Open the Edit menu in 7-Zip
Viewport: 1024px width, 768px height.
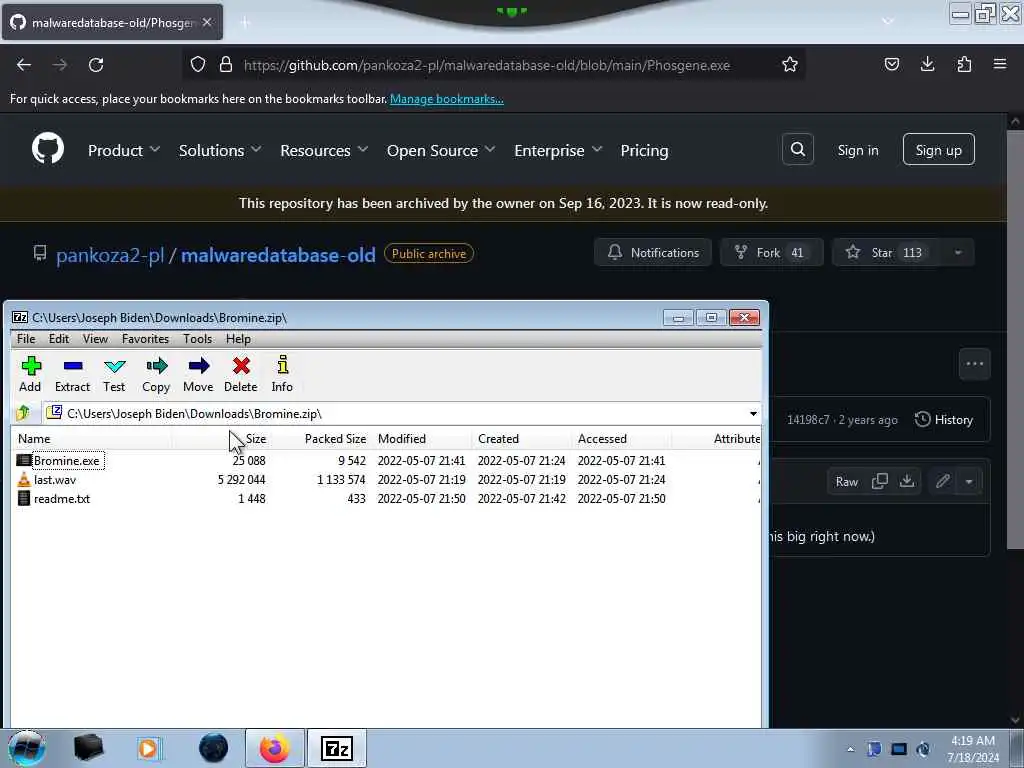click(x=59, y=338)
